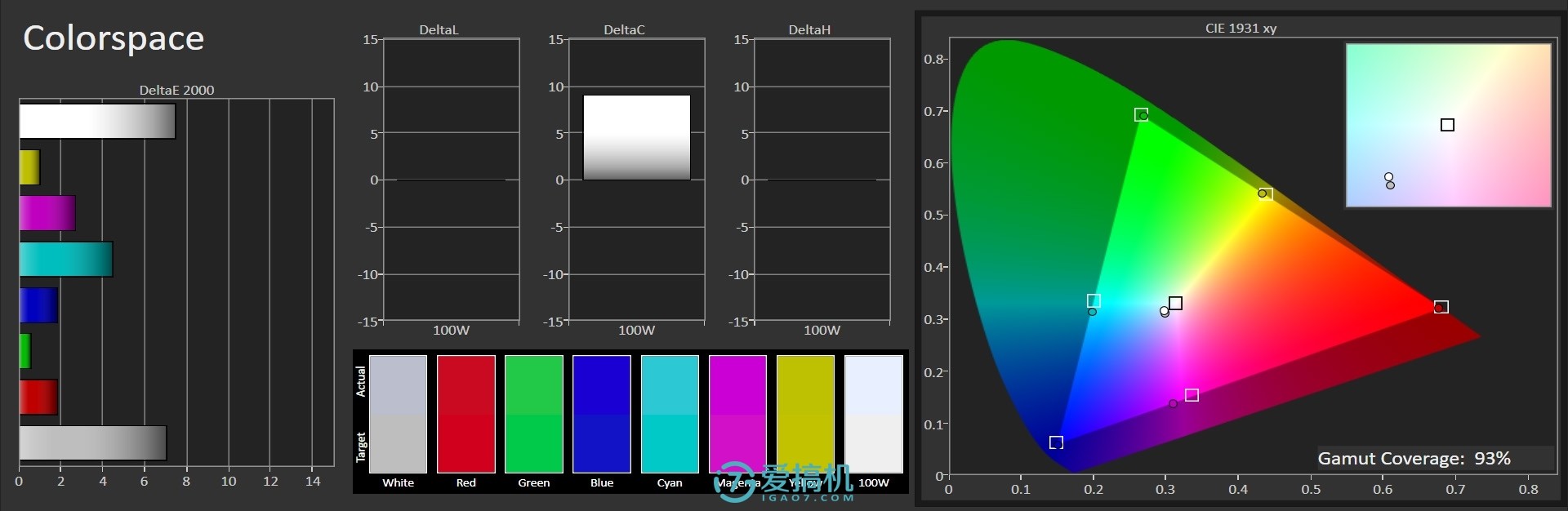This screenshot has width=1568, height=511.
Task: Click the 100W color swatch
Action: [873, 414]
